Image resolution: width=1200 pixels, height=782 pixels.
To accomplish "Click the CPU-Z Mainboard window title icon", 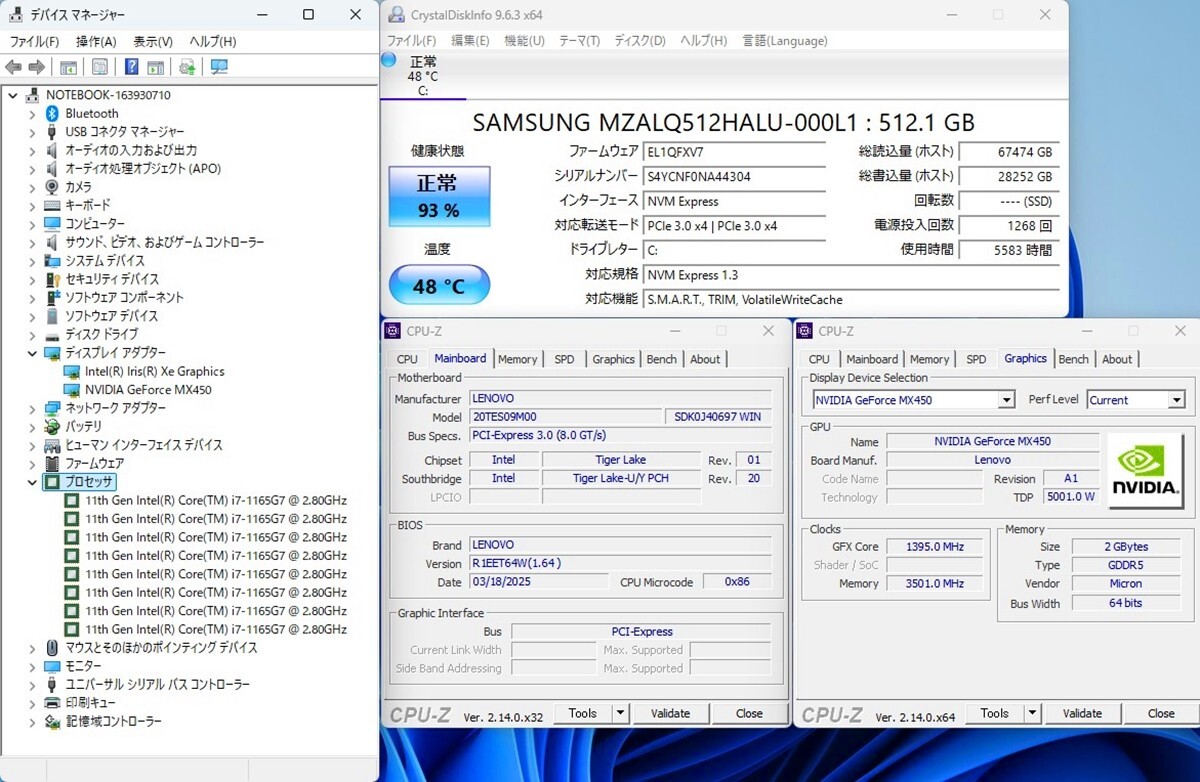I will pos(393,331).
